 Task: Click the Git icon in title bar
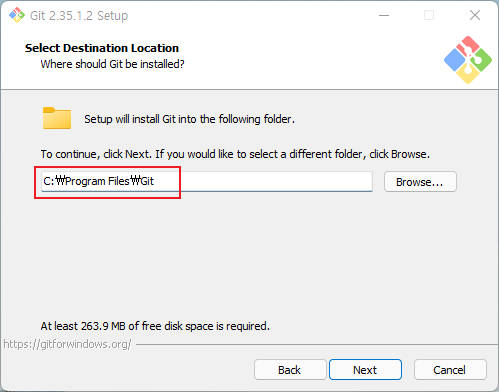tap(16, 15)
